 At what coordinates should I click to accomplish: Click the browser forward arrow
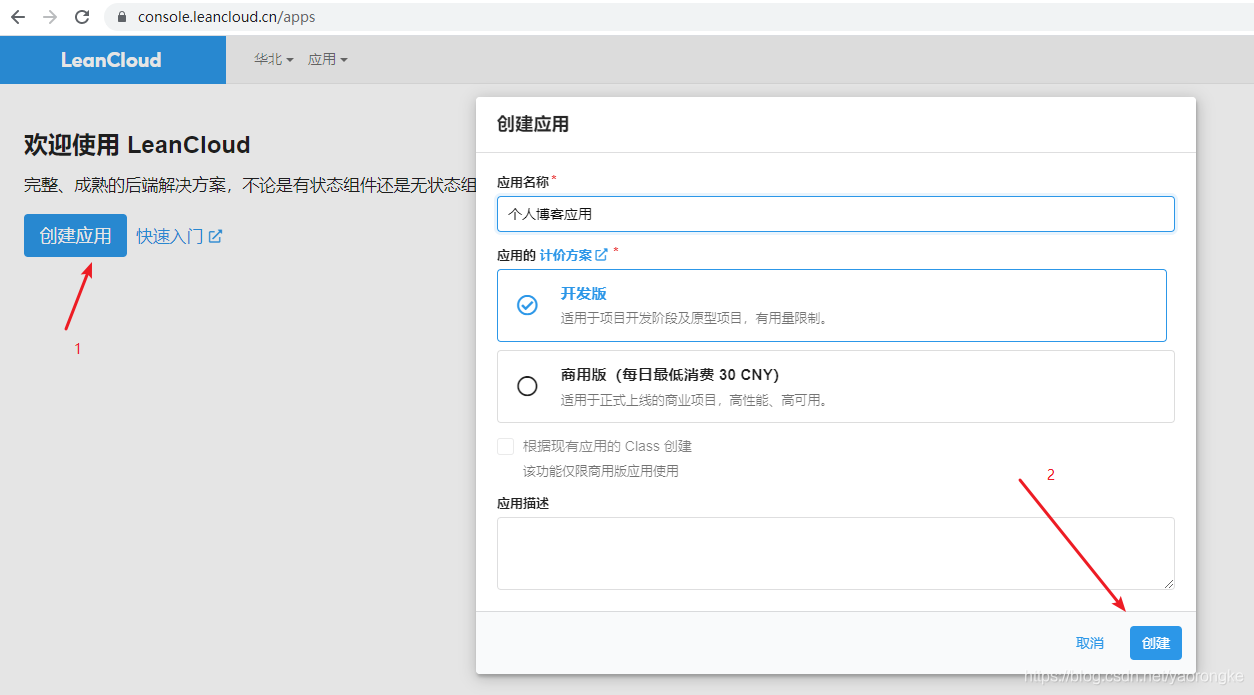tap(50, 17)
